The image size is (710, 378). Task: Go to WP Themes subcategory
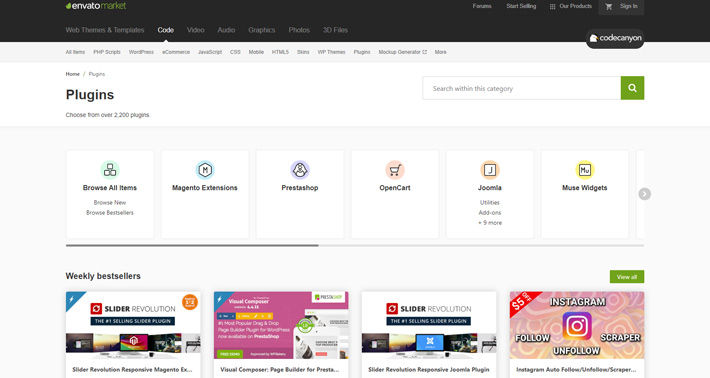331,52
